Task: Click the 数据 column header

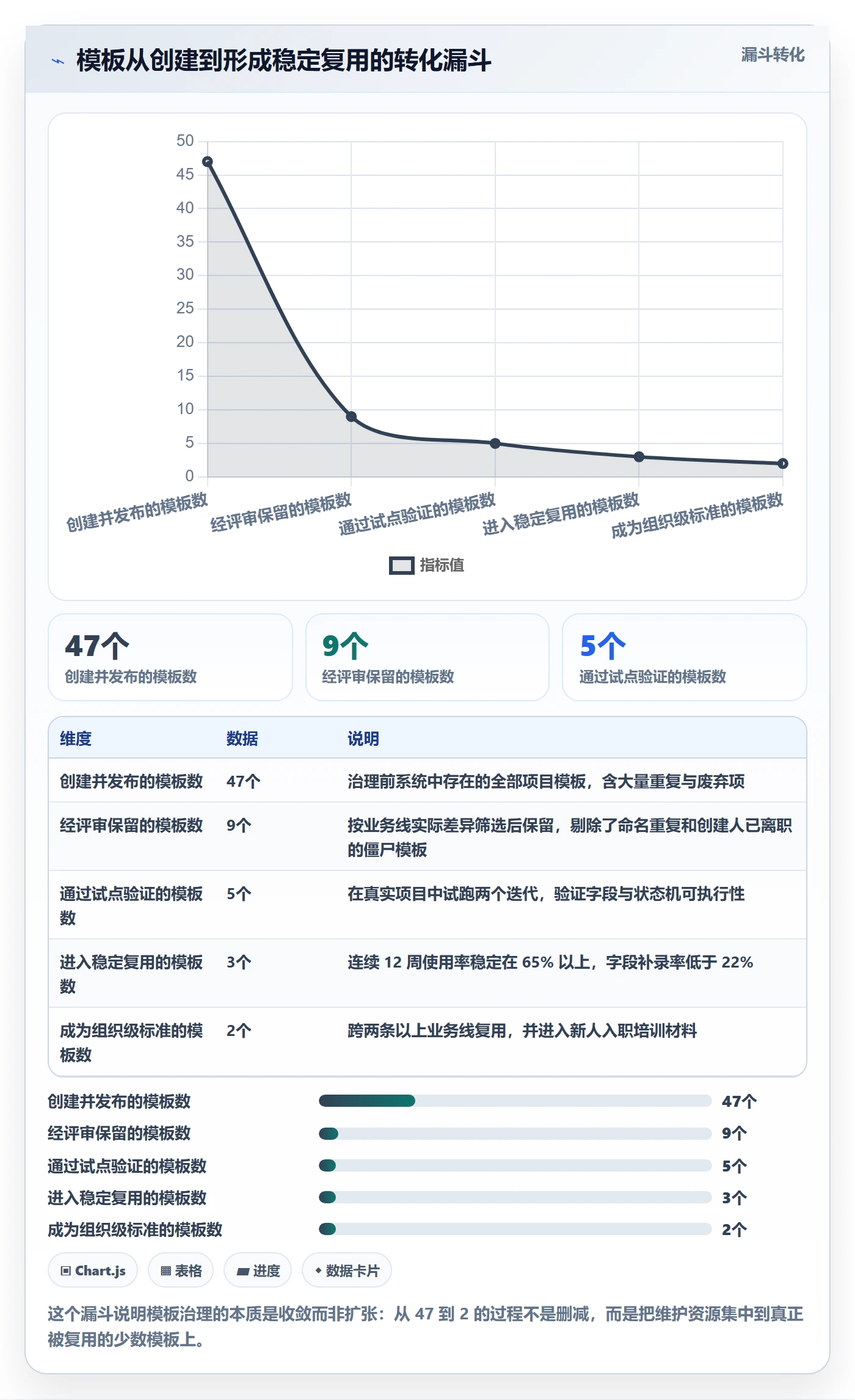Action: [242, 738]
